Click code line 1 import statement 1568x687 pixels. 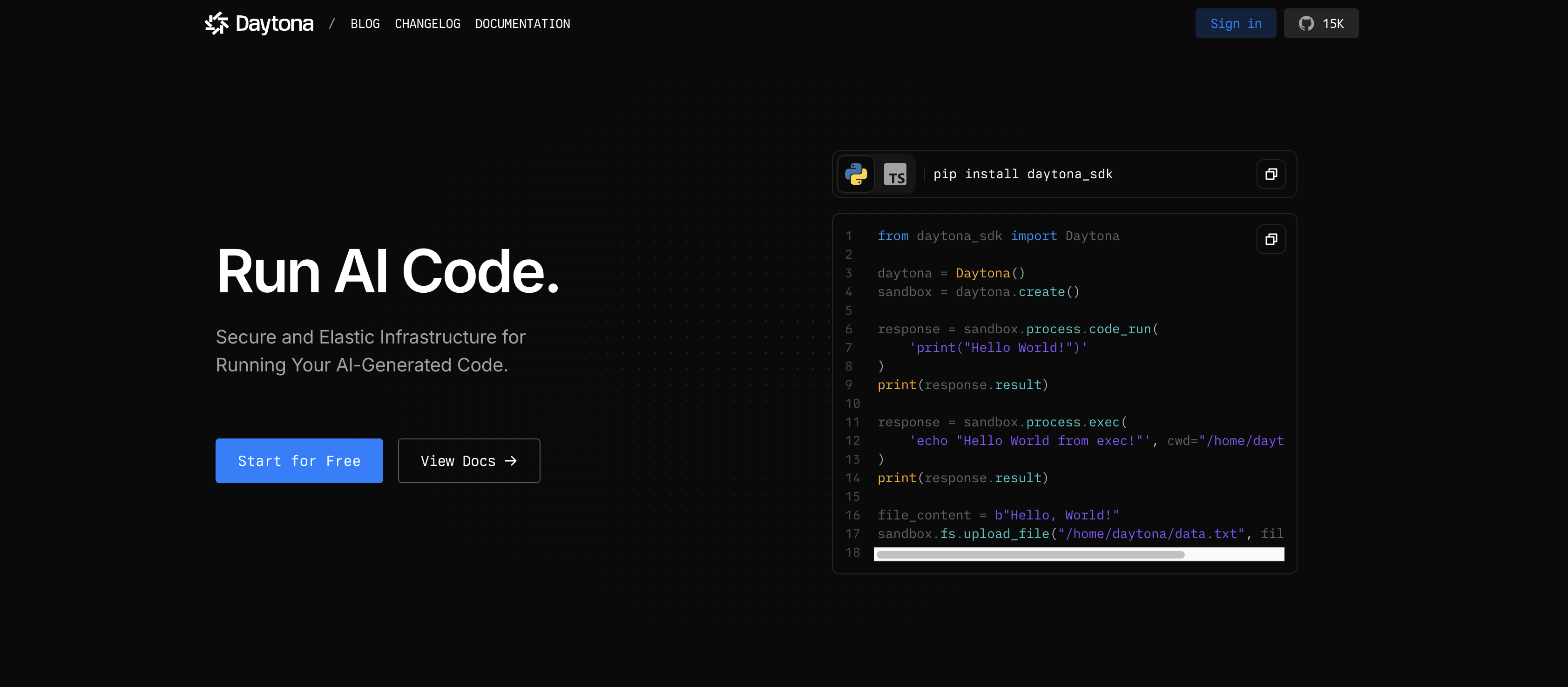(998, 236)
